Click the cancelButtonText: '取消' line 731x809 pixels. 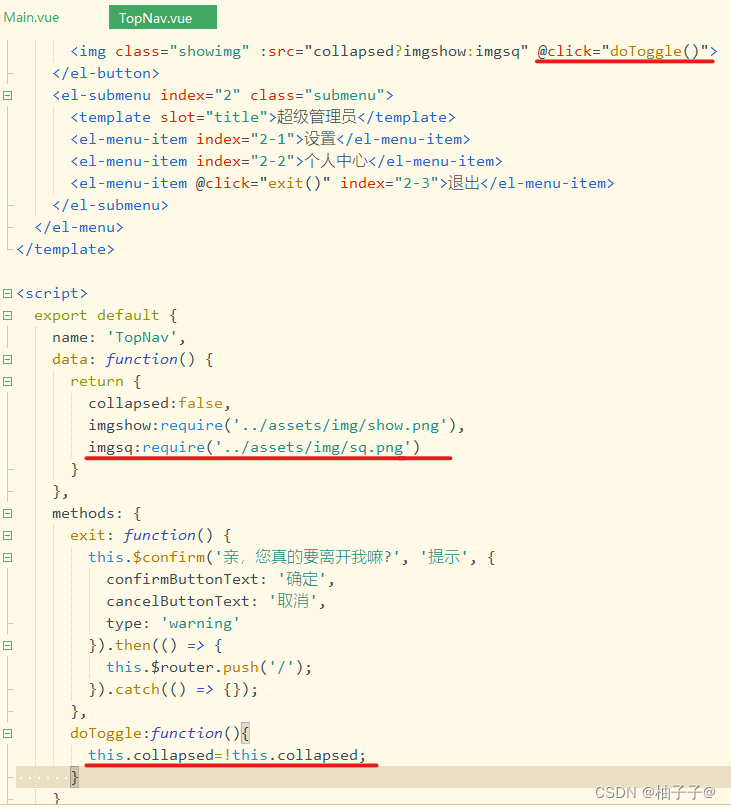(216, 601)
